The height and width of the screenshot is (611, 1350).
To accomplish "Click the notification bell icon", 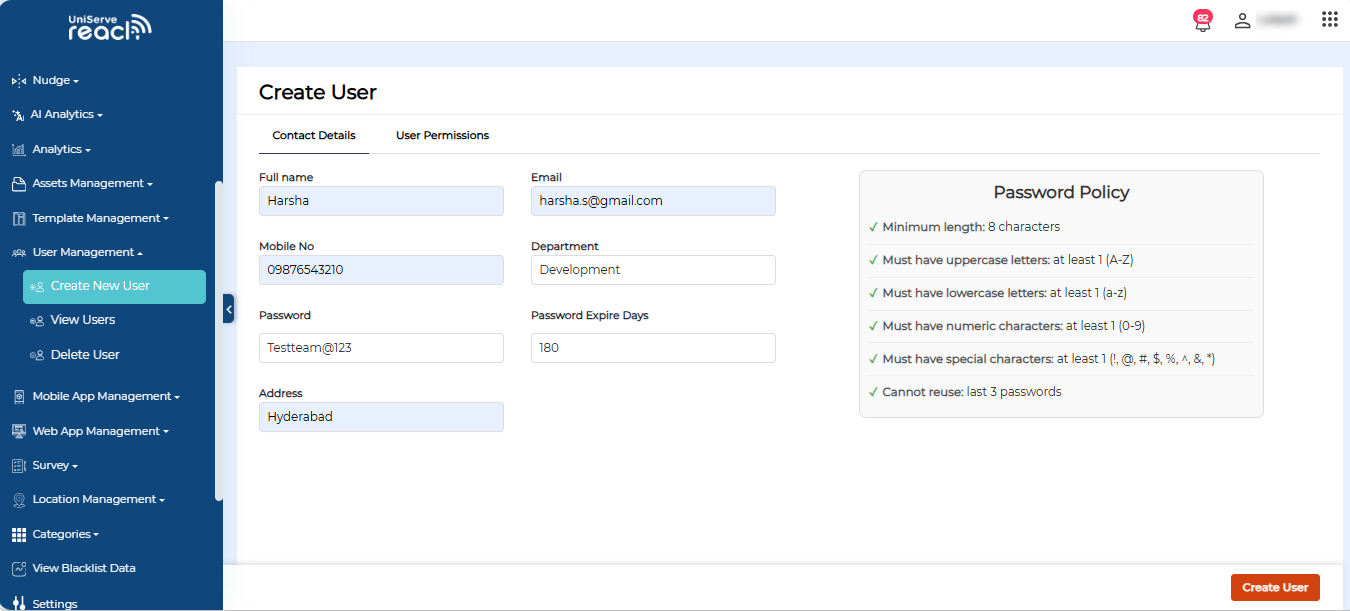I will [x=1202, y=22].
